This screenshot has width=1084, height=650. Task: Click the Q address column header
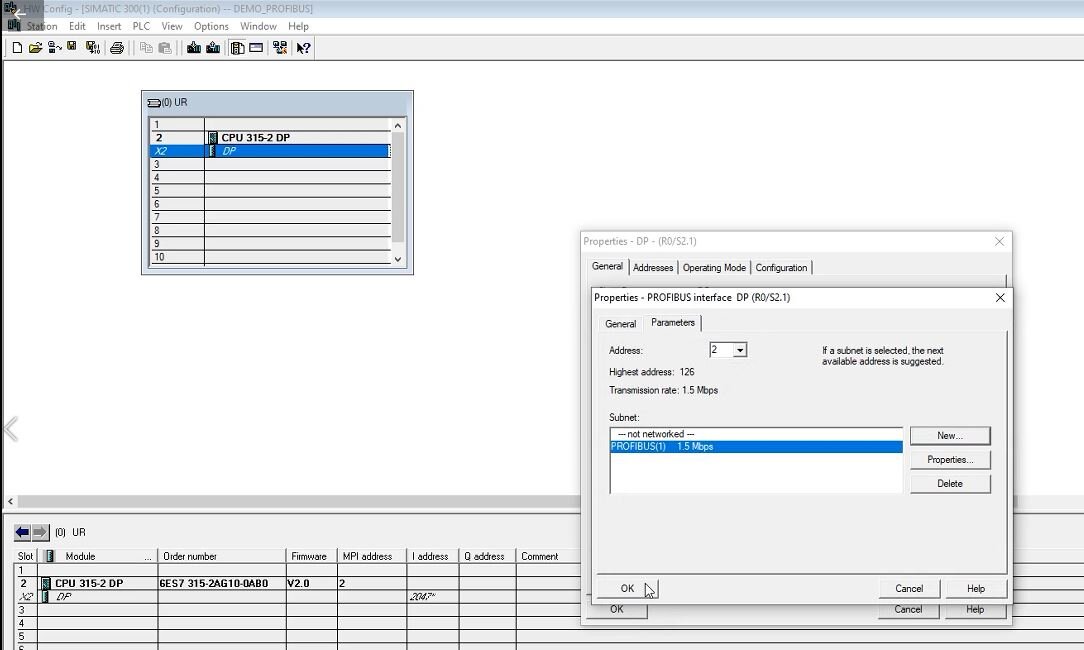point(487,556)
